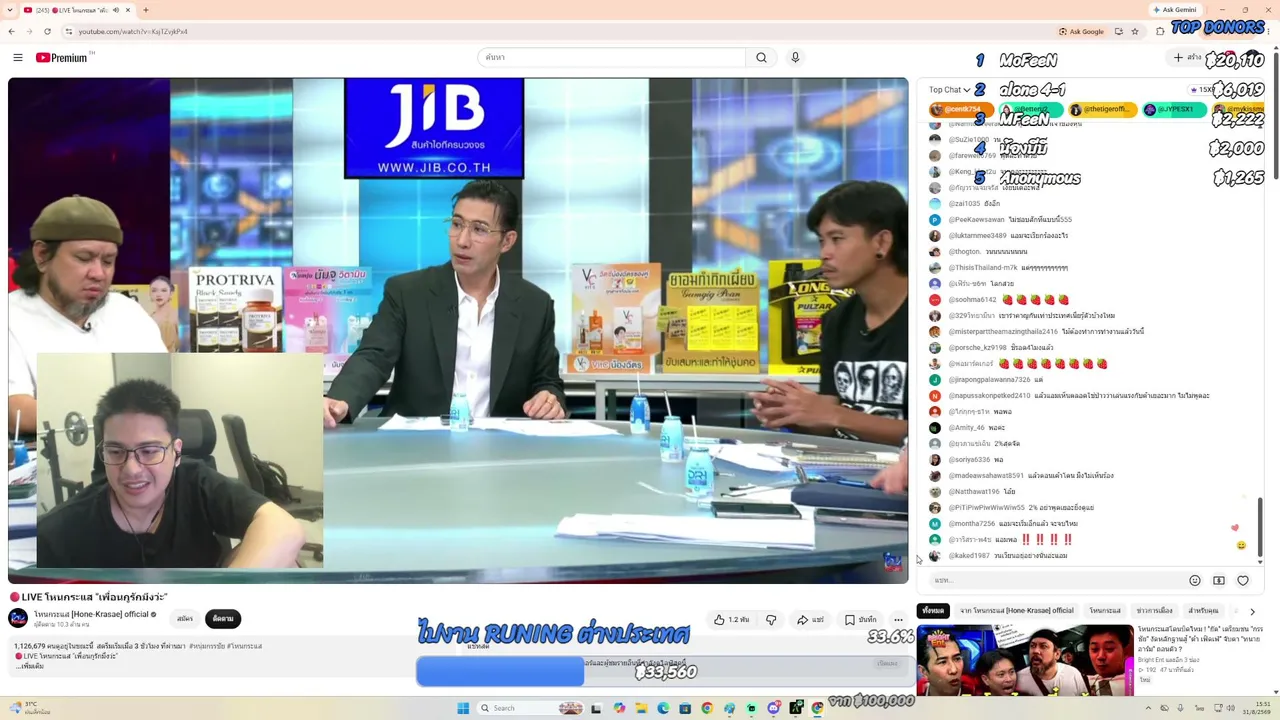Go back to the previous page
1280x720 pixels.
12,31
